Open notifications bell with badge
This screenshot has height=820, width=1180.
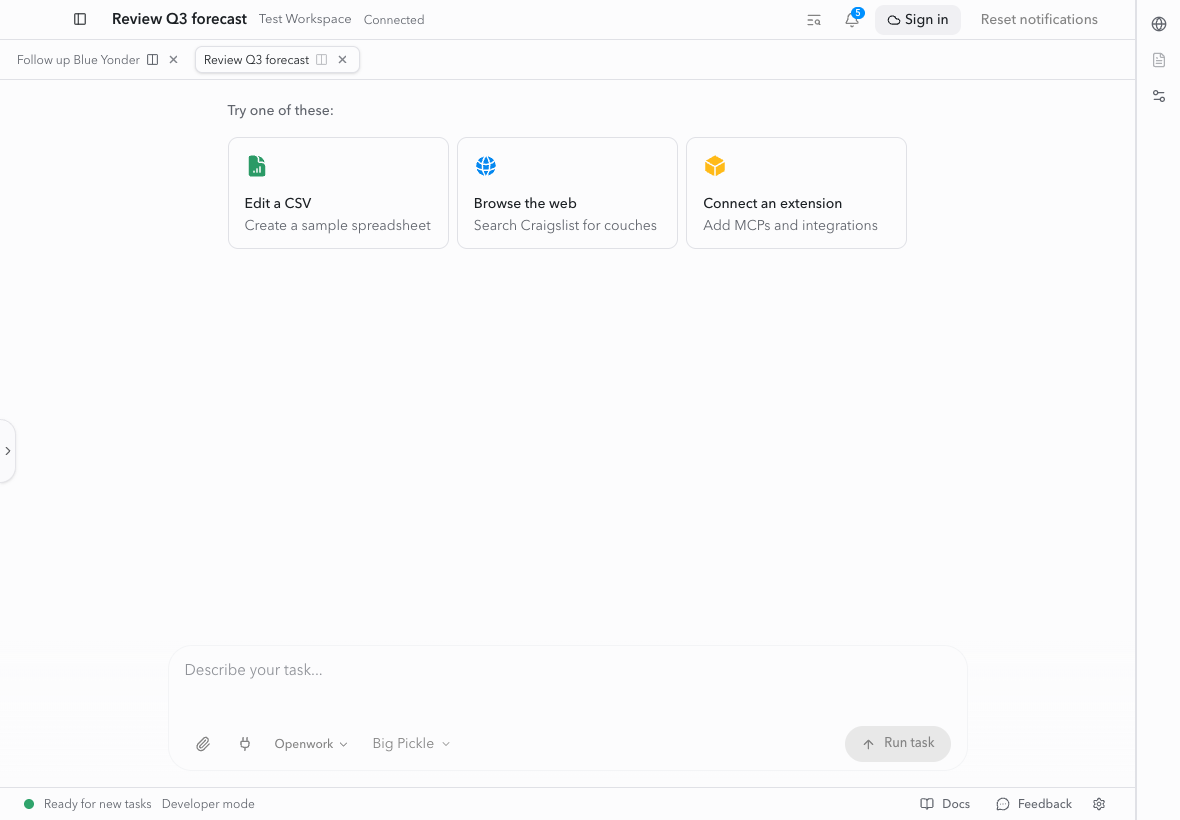[x=852, y=20]
